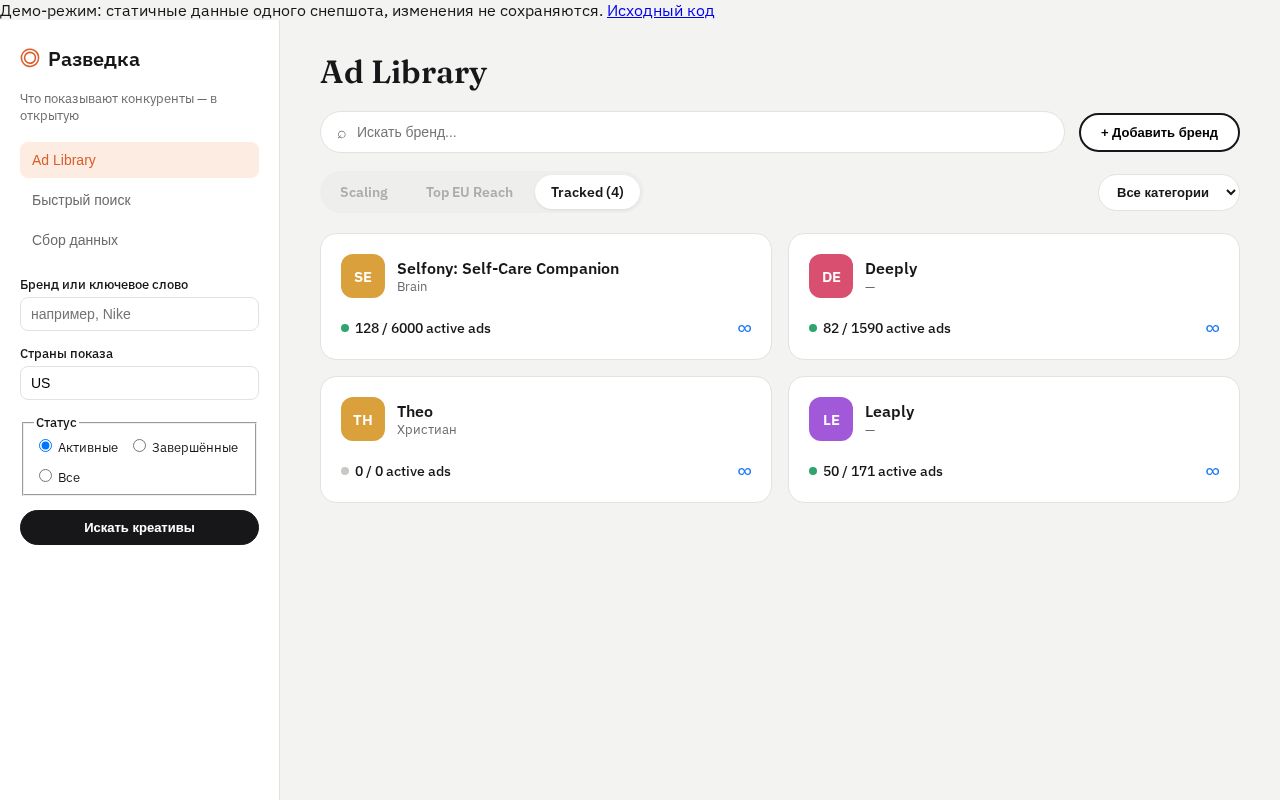Select the Все status radio
The width and height of the screenshot is (1280, 800).
pyautogui.click(x=45, y=476)
